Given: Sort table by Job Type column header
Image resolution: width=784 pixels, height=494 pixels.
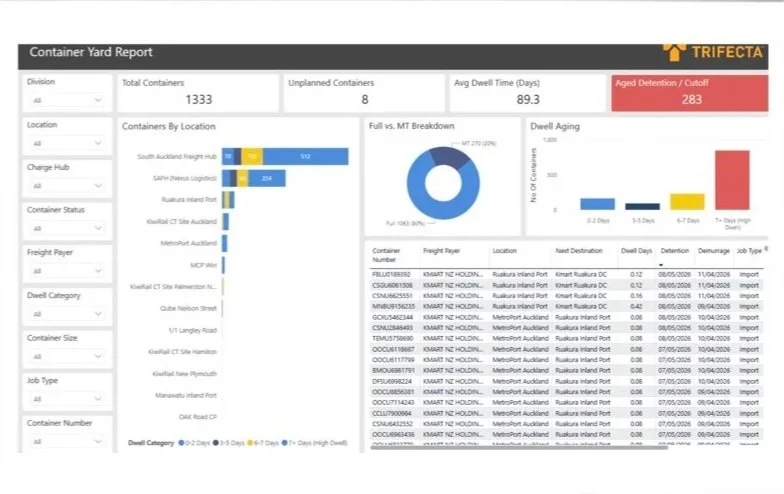Looking at the screenshot, I should click(x=749, y=251).
